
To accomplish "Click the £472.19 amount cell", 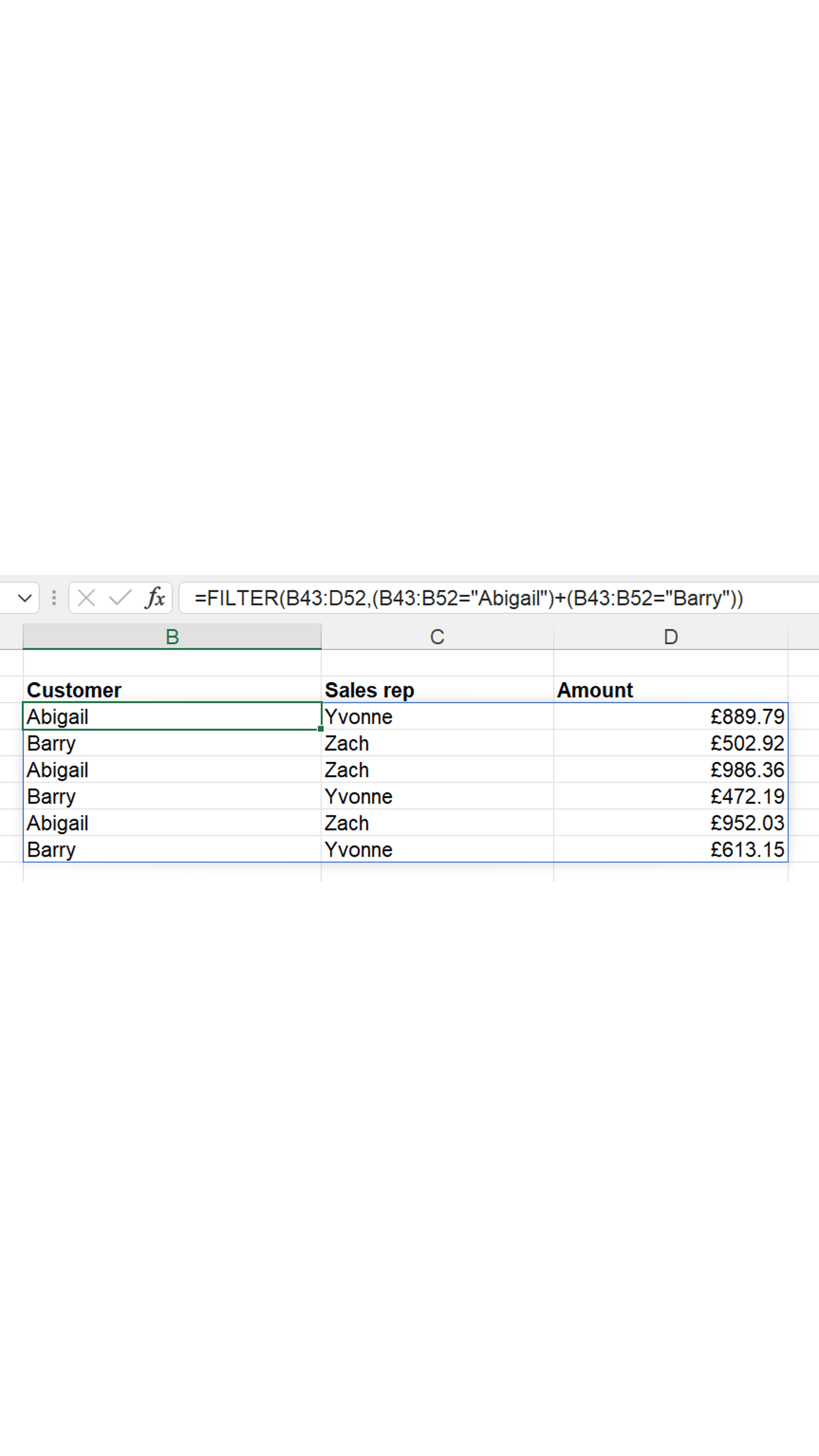I will click(671, 797).
